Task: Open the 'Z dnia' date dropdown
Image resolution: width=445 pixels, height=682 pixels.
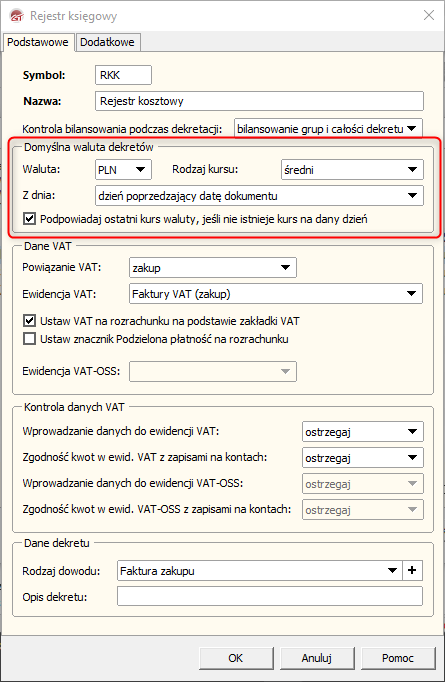Action: tap(259, 196)
